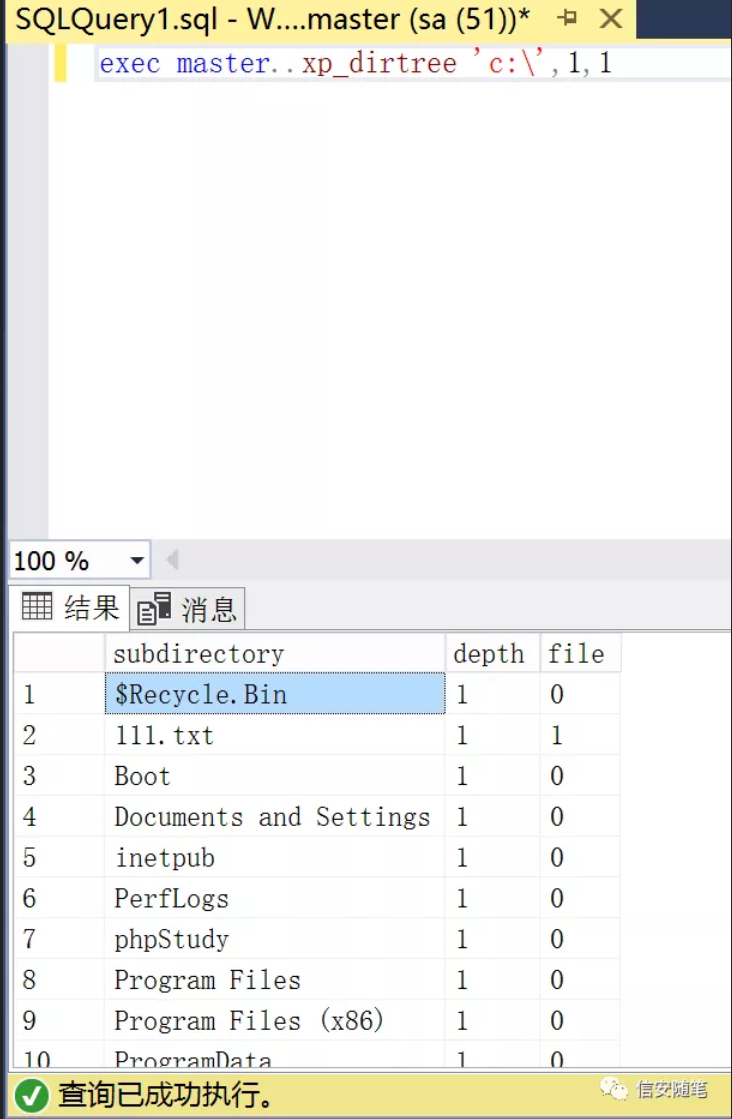This screenshot has height=1119, width=732.
Task: Click the messages icon on 消息 tab
Action: pos(154,609)
